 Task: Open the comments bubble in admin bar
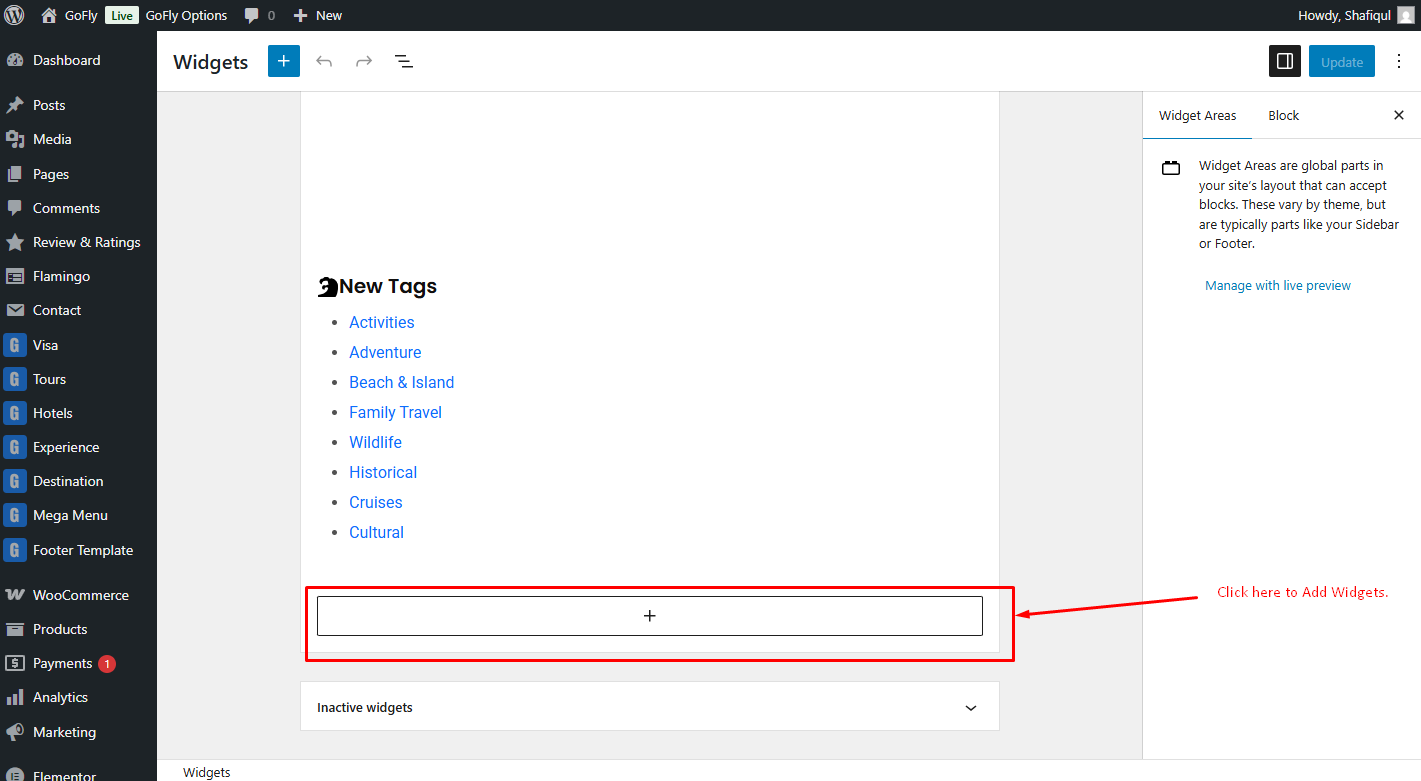[x=260, y=15]
